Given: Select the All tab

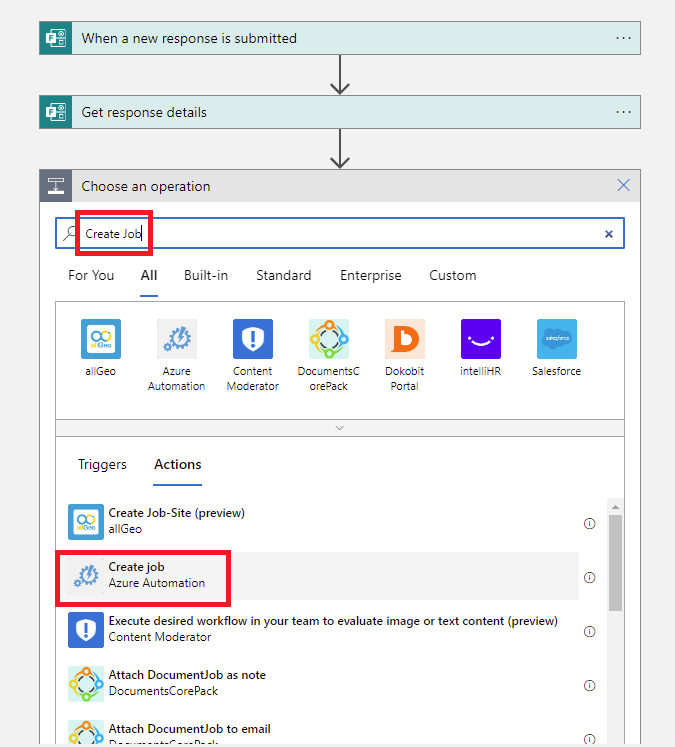Looking at the screenshot, I should [149, 275].
